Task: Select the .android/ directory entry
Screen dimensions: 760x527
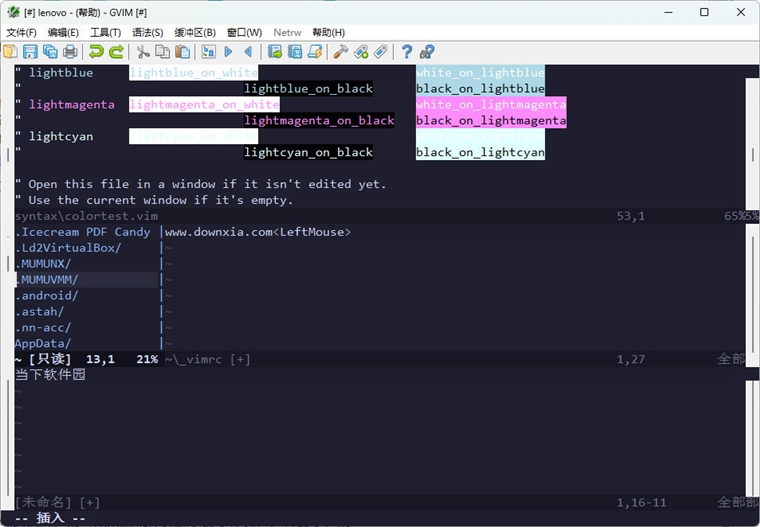Action: [x=47, y=296]
